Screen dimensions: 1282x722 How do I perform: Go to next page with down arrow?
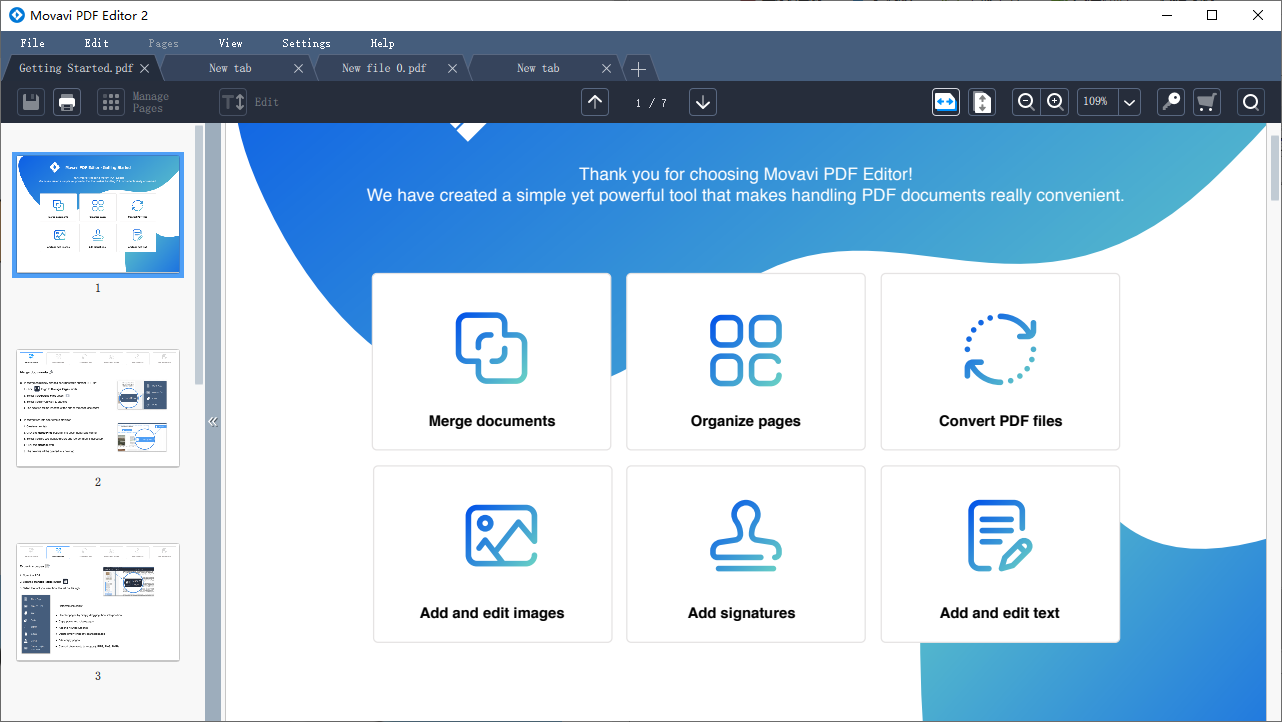(703, 102)
